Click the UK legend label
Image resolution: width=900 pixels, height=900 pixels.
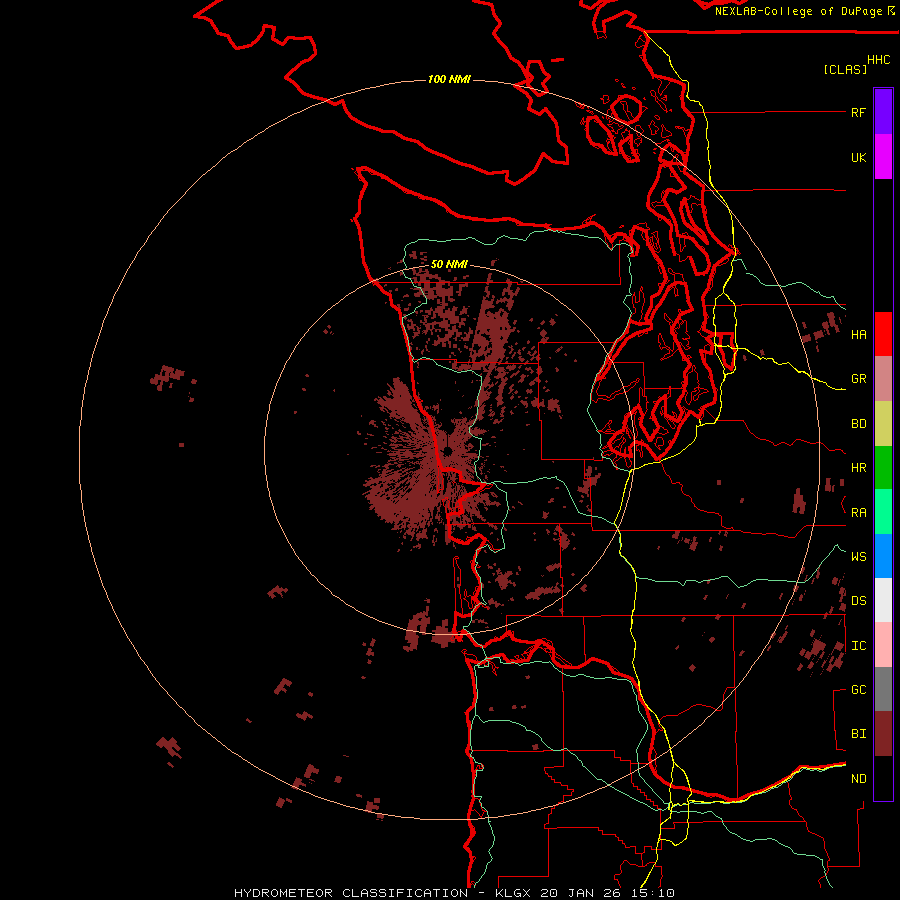[x=858, y=157]
